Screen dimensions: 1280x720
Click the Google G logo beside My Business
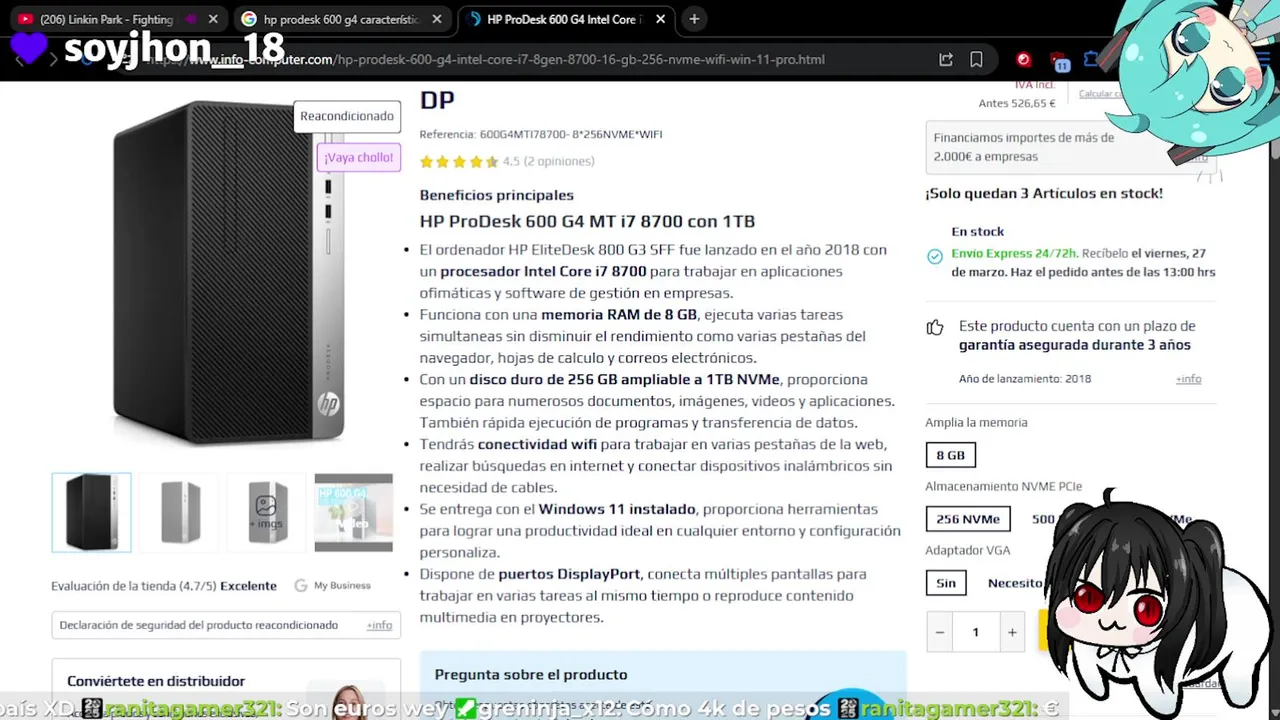tap(301, 586)
